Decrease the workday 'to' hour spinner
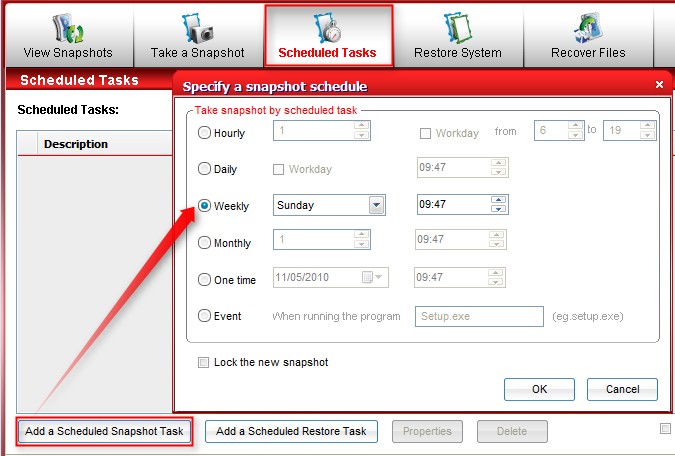 pyautogui.click(x=647, y=135)
